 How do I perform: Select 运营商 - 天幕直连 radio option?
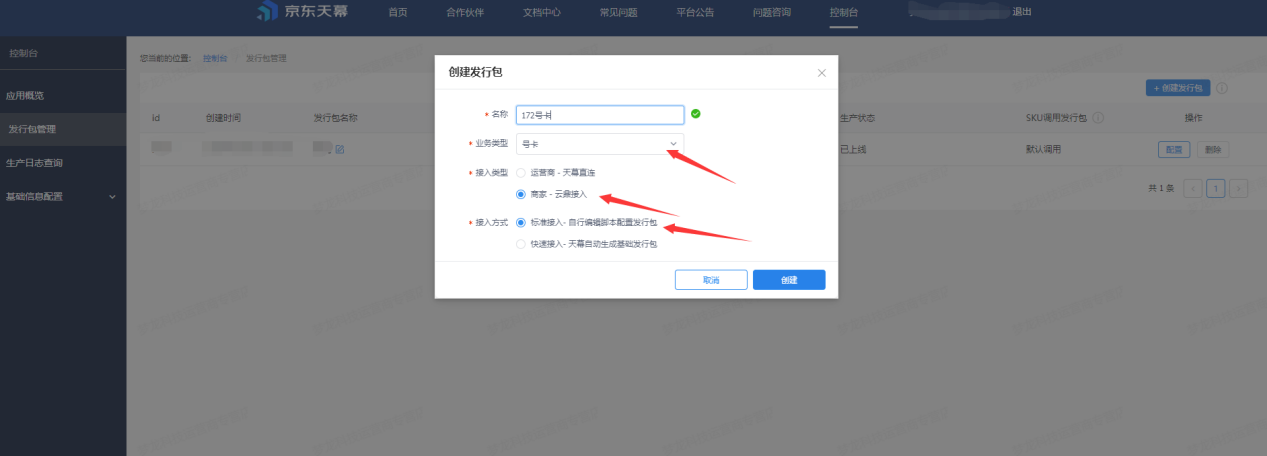[x=520, y=173]
